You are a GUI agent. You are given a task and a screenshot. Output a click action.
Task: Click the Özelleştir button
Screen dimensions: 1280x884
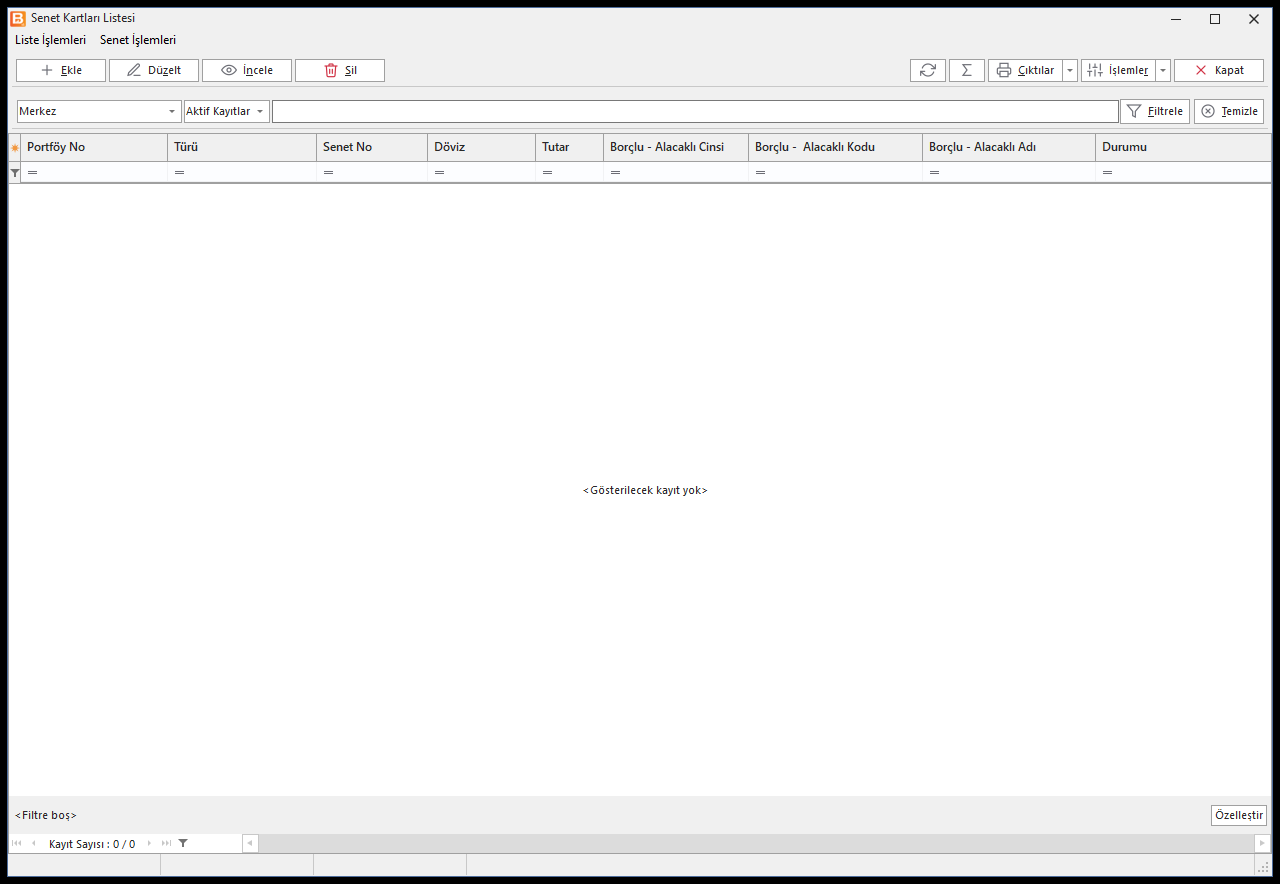pyautogui.click(x=1239, y=815)
